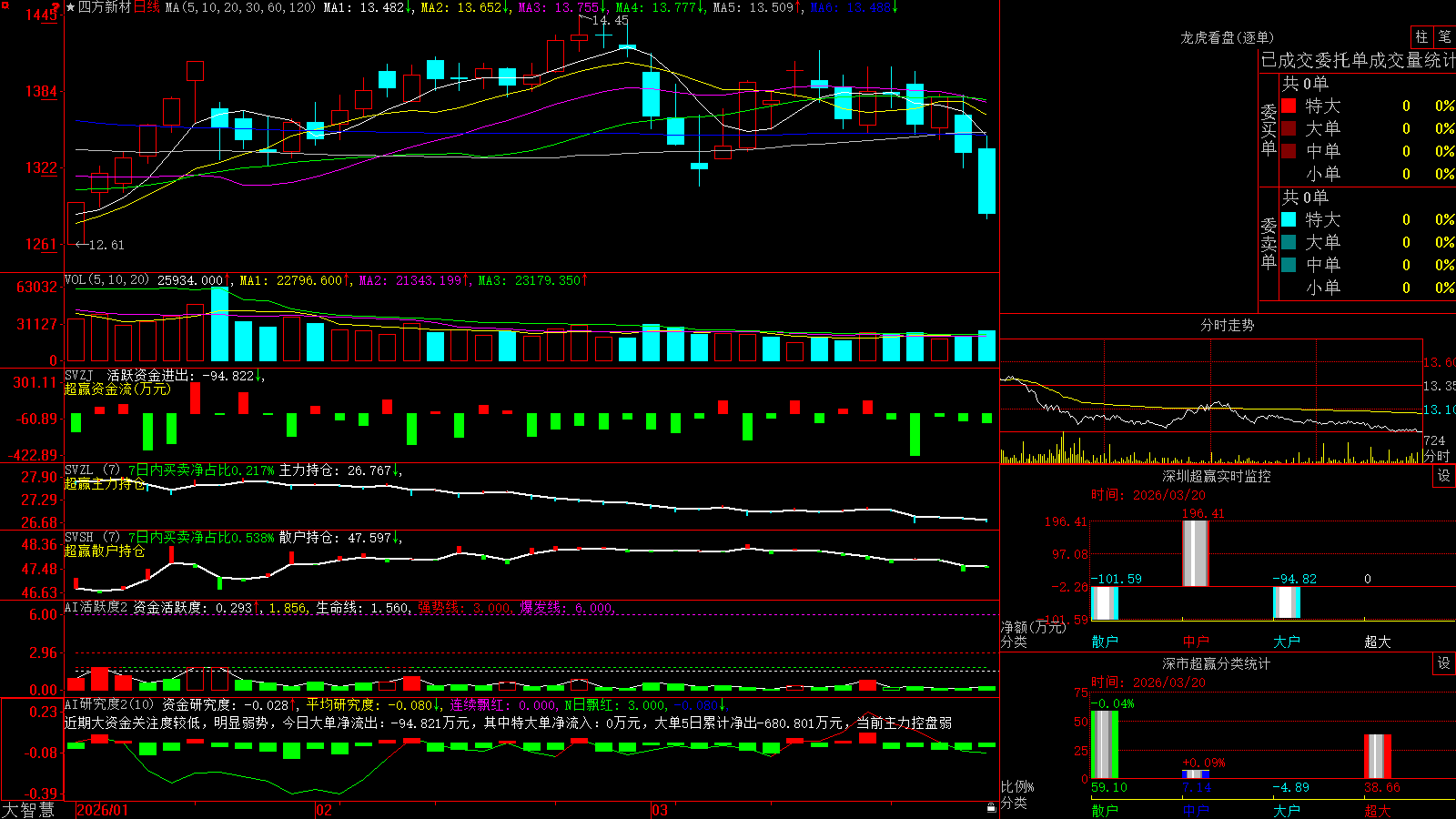This screenshot has width=1456, height=819.
Task: Click the teal 中单 sell-order swatch
Action: [x=1289, y=265]
